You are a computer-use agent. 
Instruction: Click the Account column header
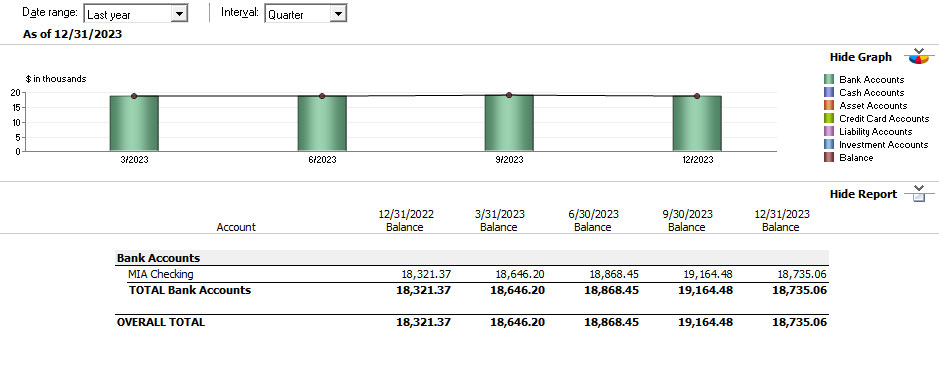pyautogui.click(x=236, y=227)
